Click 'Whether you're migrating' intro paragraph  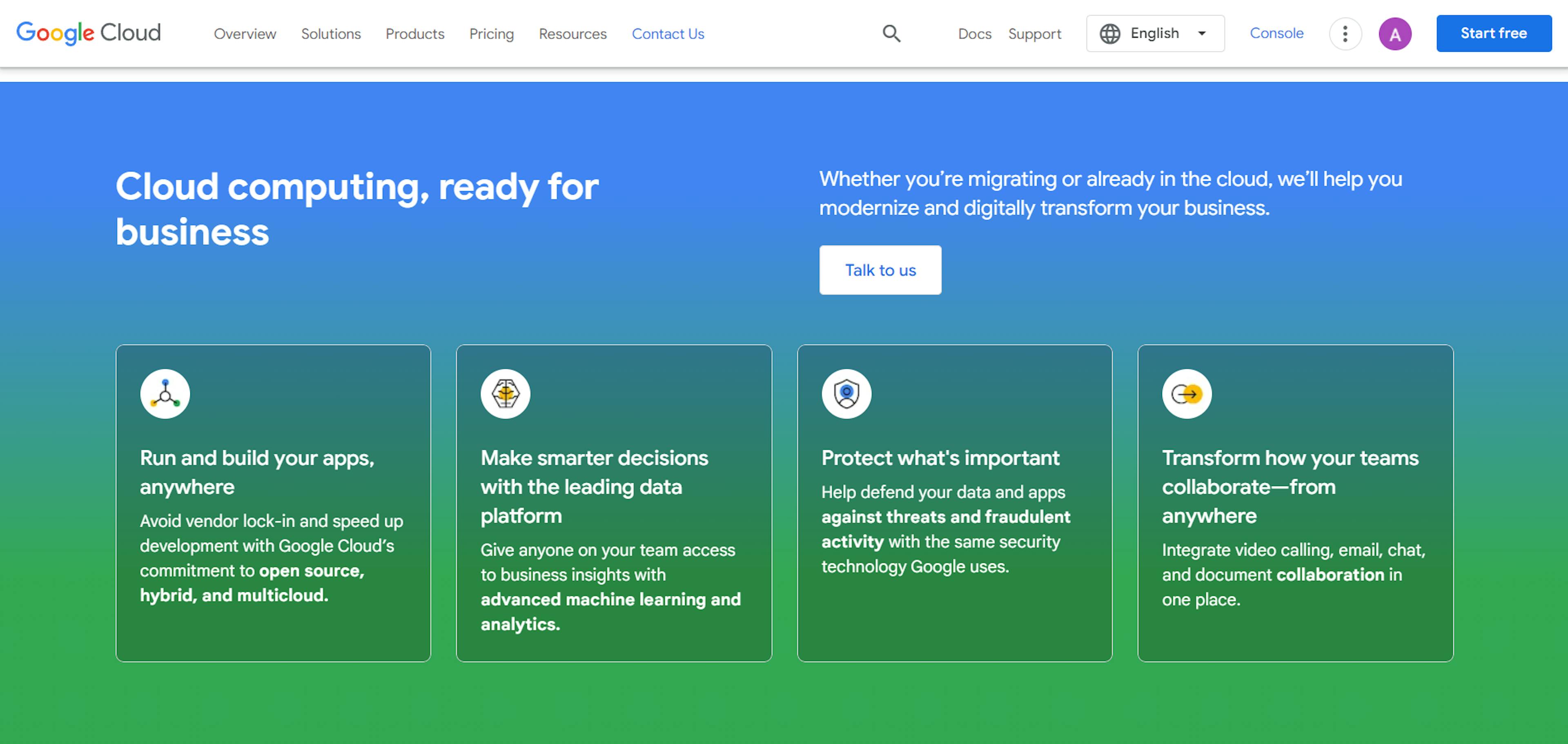click(1111, 193)
